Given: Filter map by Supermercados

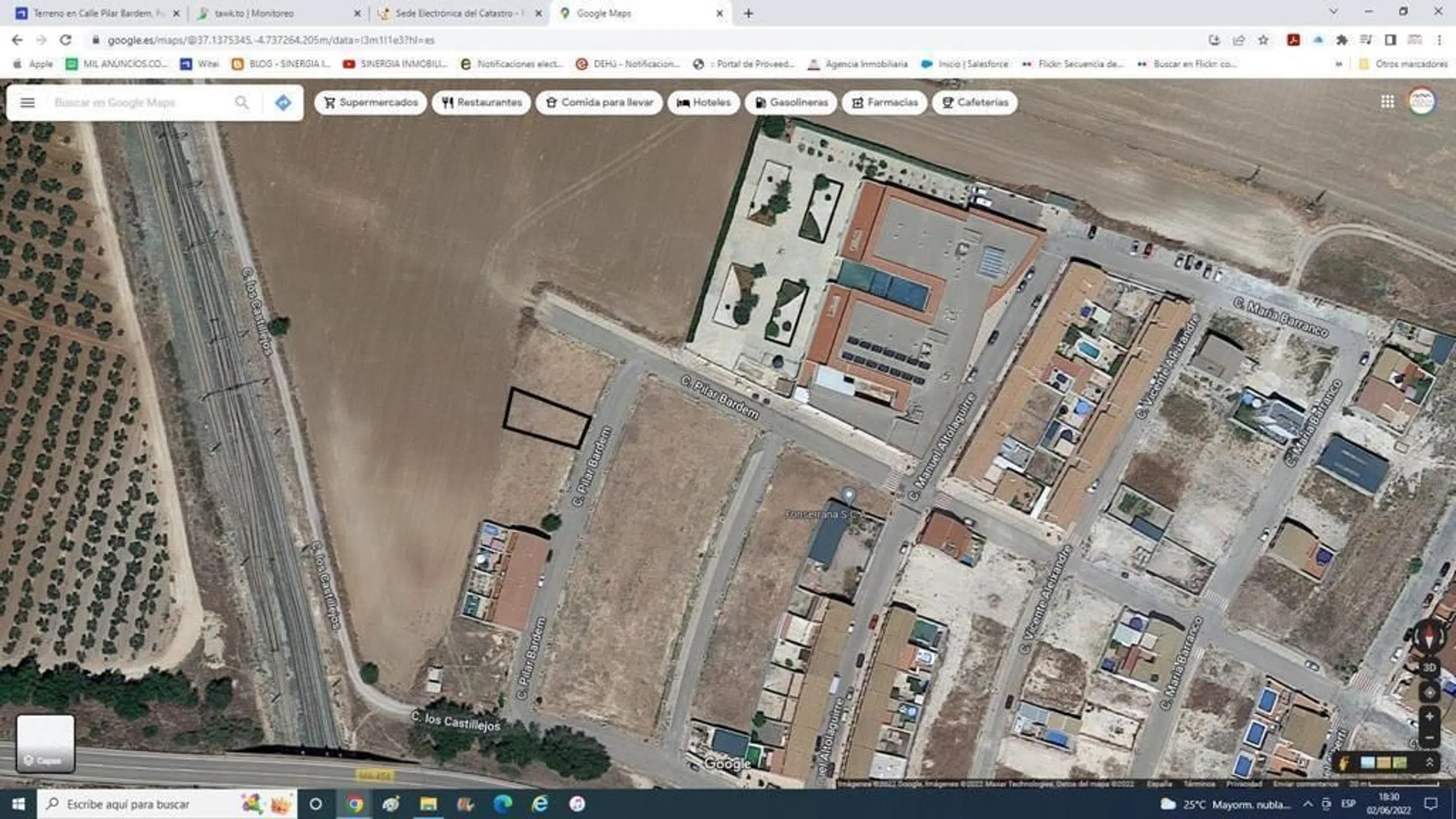Looking at the screenshot, I should [370, 102].
